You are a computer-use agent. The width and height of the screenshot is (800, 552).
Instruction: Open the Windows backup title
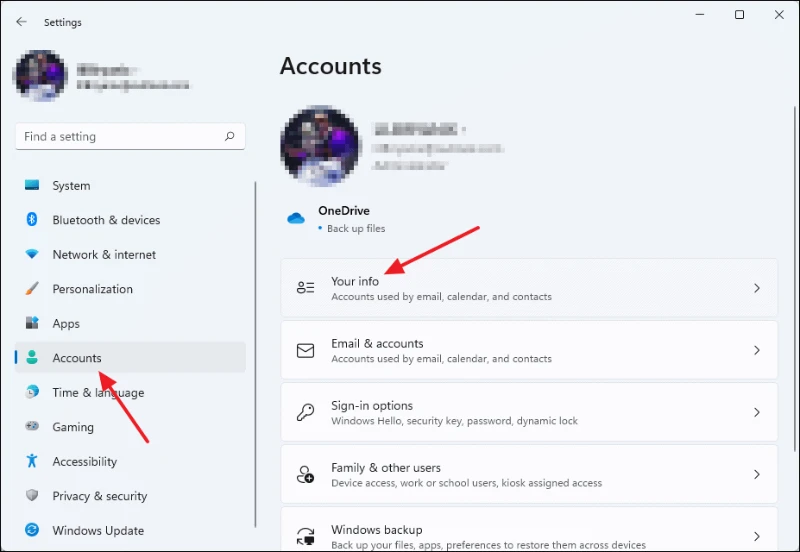pos(377,530)
